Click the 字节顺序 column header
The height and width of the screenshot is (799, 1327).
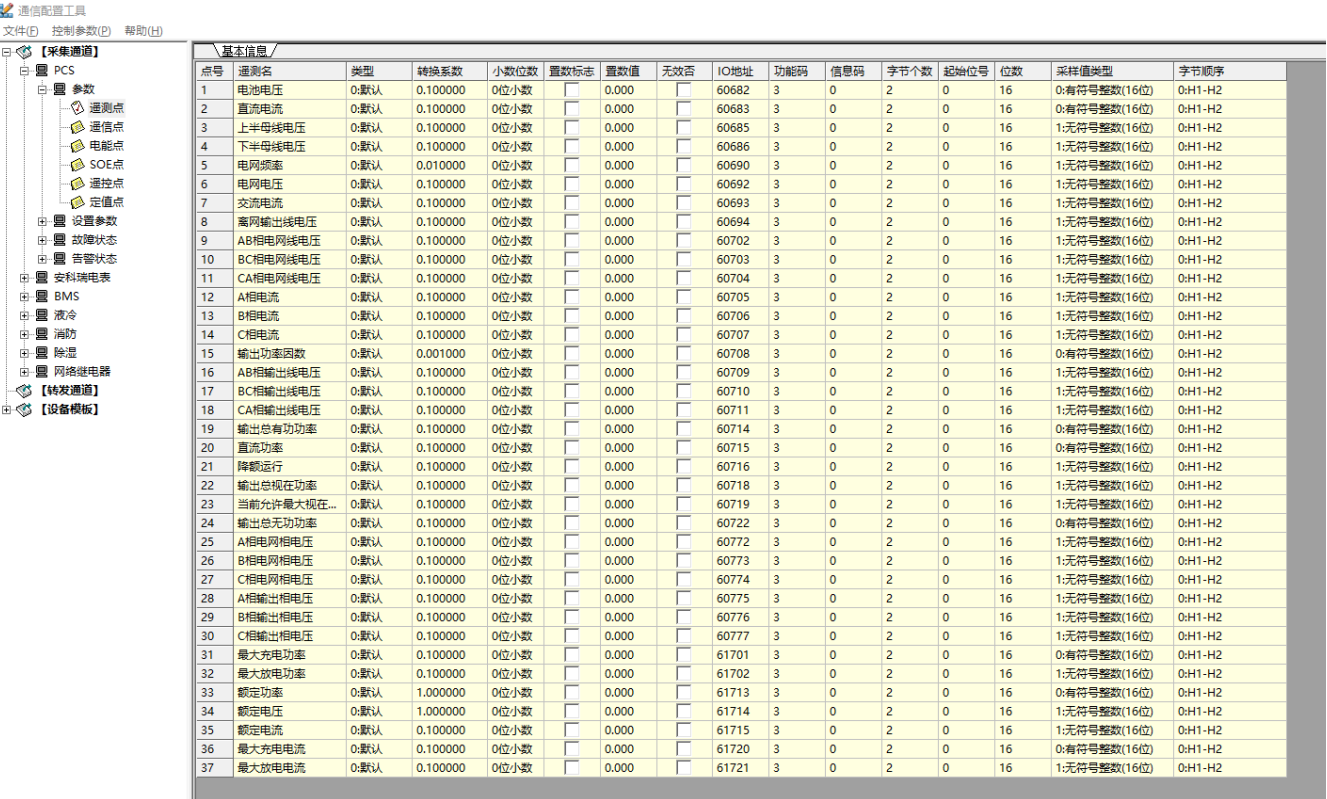[1230, 72]
